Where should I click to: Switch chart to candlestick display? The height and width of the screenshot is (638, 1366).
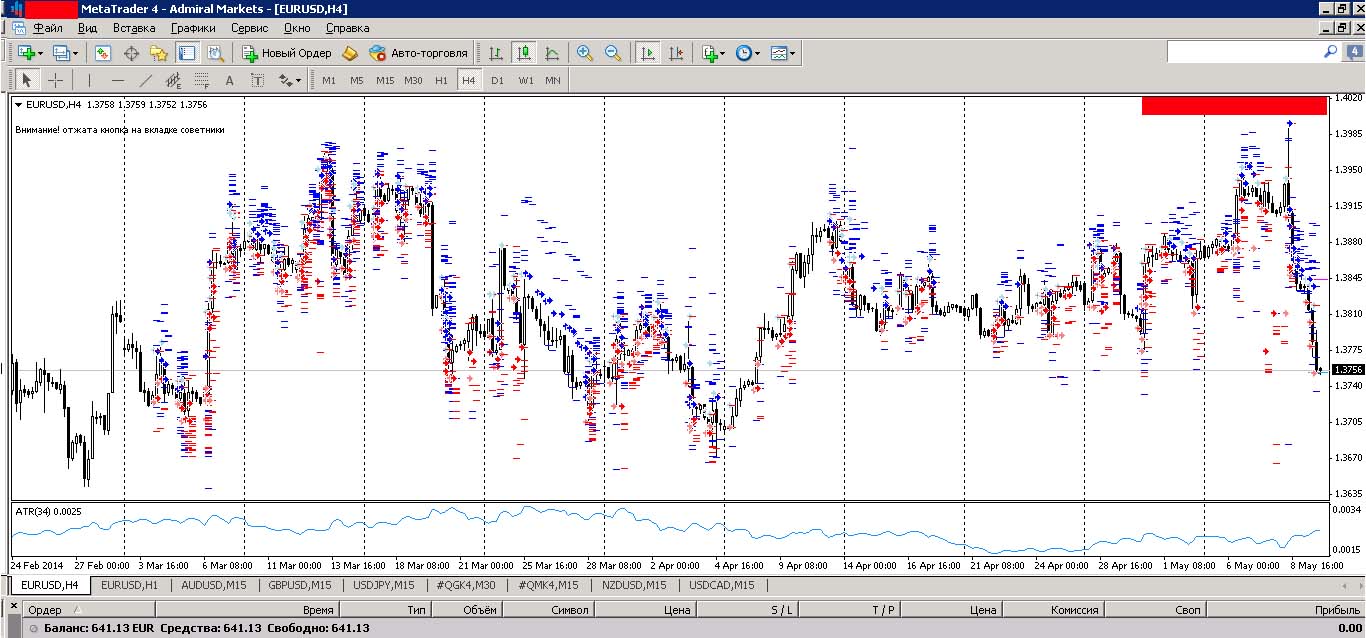(524, 53)
